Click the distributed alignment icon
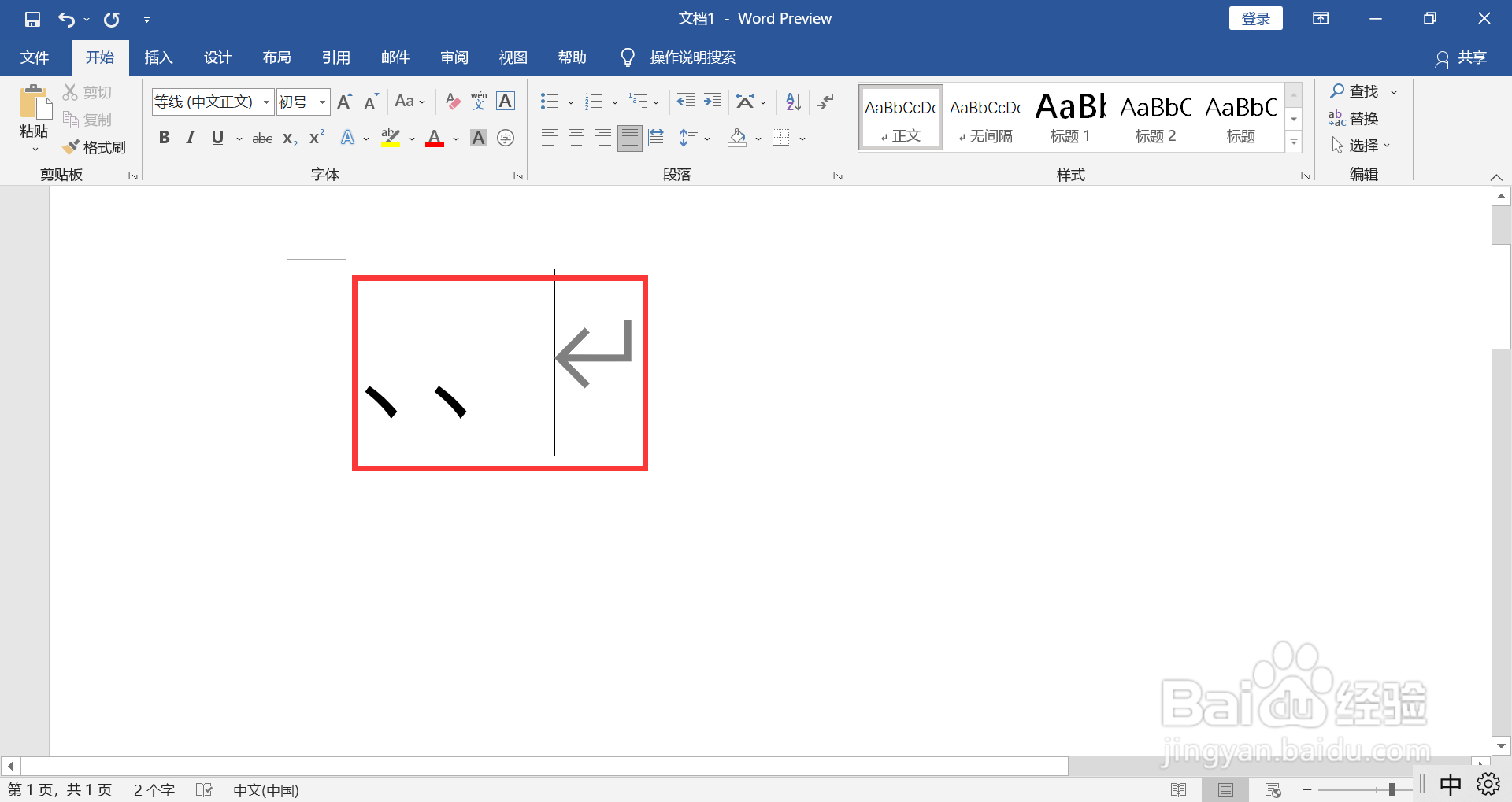 657,138
